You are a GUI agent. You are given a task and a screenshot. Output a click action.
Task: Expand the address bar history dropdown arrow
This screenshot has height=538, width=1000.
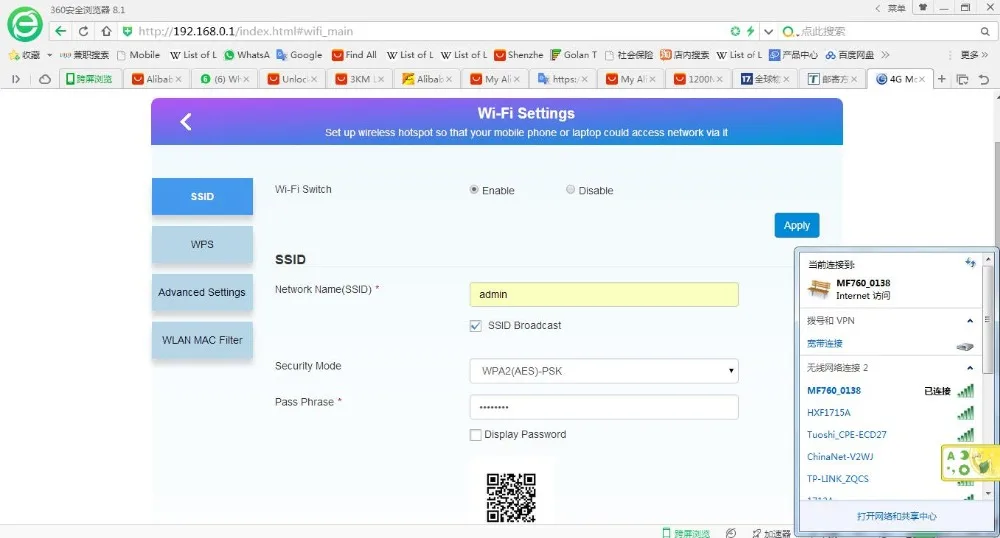(768, 31)
